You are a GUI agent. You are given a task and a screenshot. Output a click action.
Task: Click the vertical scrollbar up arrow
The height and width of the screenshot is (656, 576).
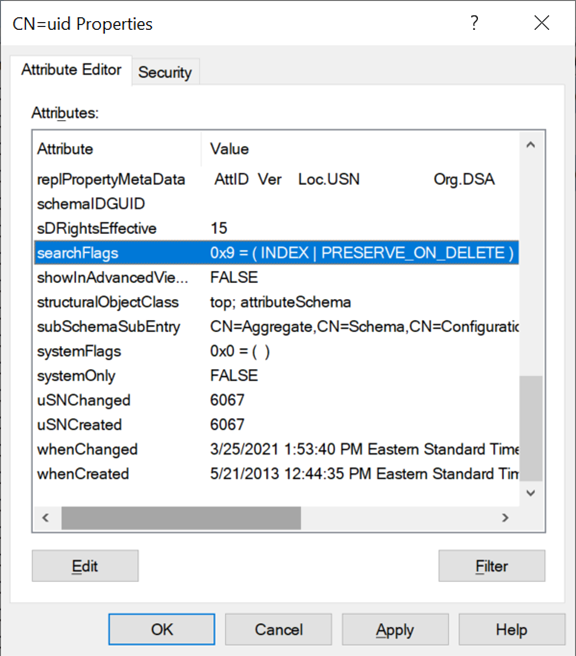pos(531,145)
